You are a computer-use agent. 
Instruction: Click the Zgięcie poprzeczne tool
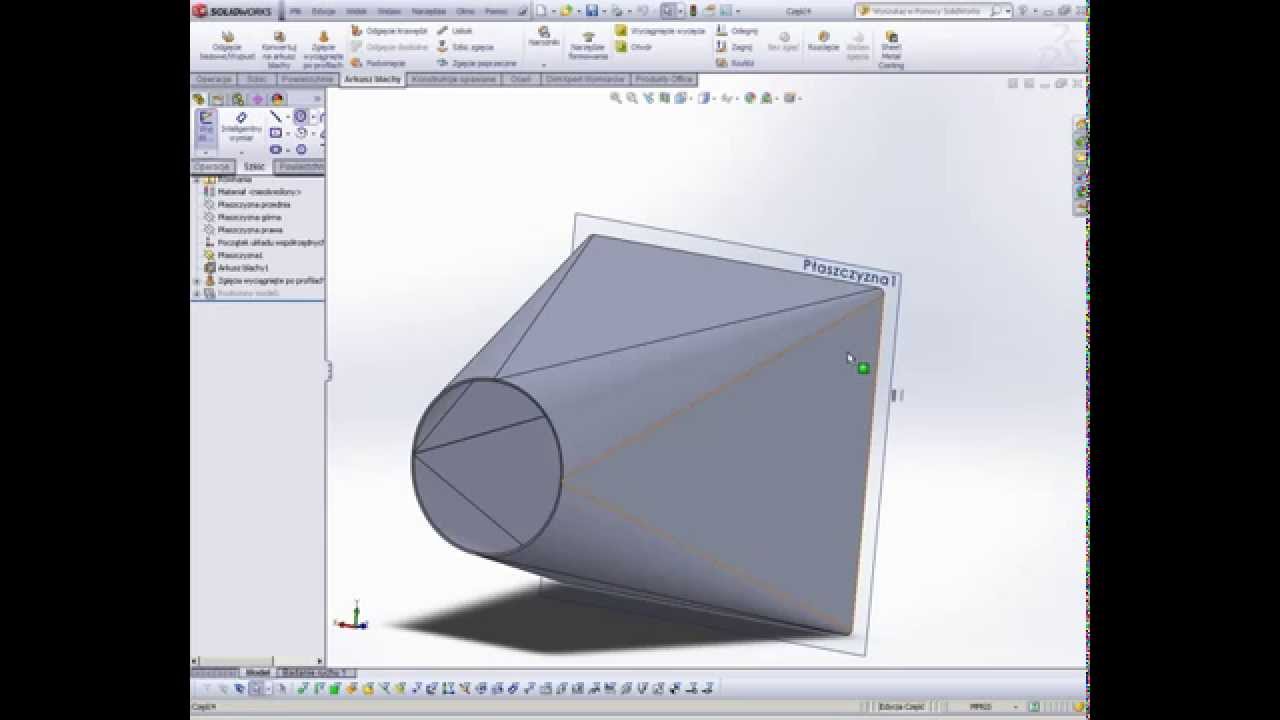pyautogui.click(x=476, y=63)
